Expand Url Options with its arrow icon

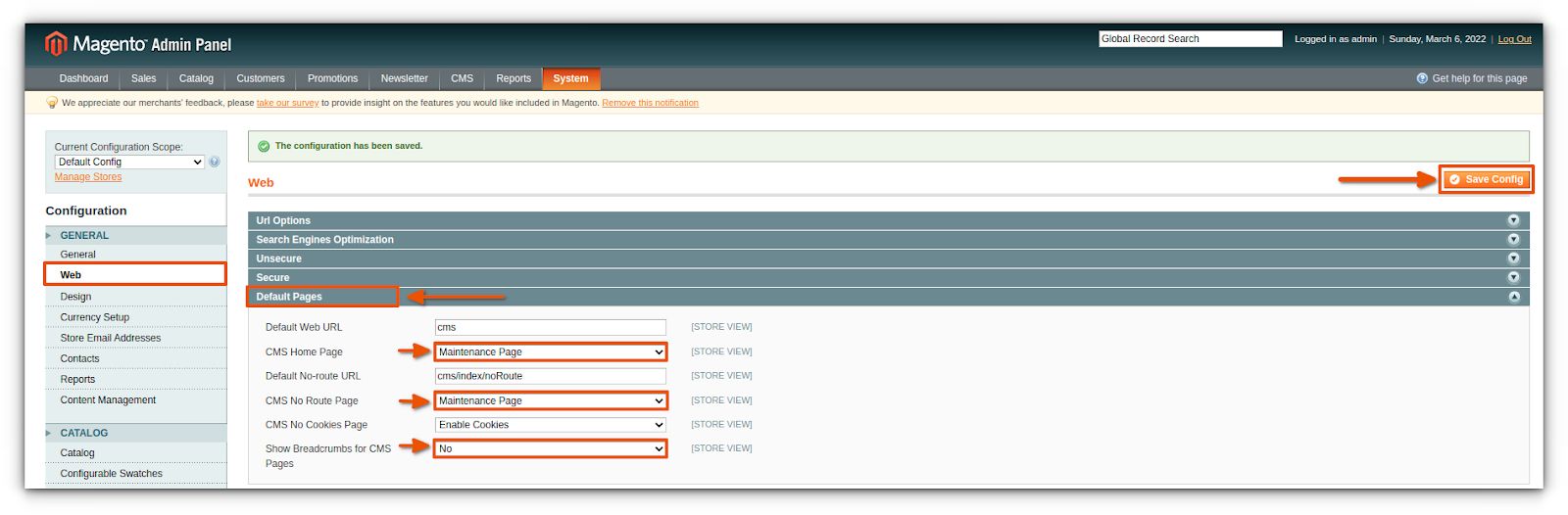[1513, 220]
